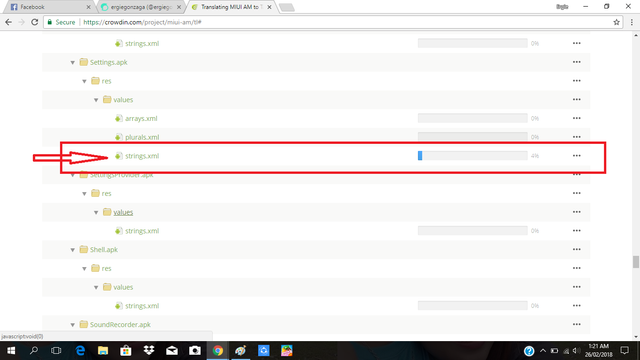Open the SoundRecorder.apk folder link
Image resolution: width=640 pixels, height=360 pixels.
pyautogui.click(x=120, y=324)
